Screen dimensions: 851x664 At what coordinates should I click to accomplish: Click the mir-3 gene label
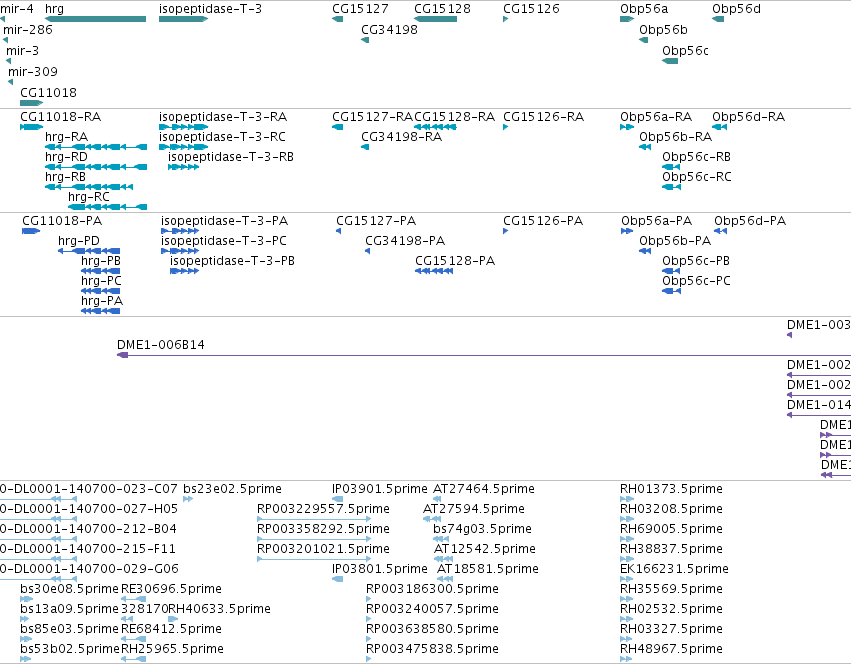coord(23,50)
